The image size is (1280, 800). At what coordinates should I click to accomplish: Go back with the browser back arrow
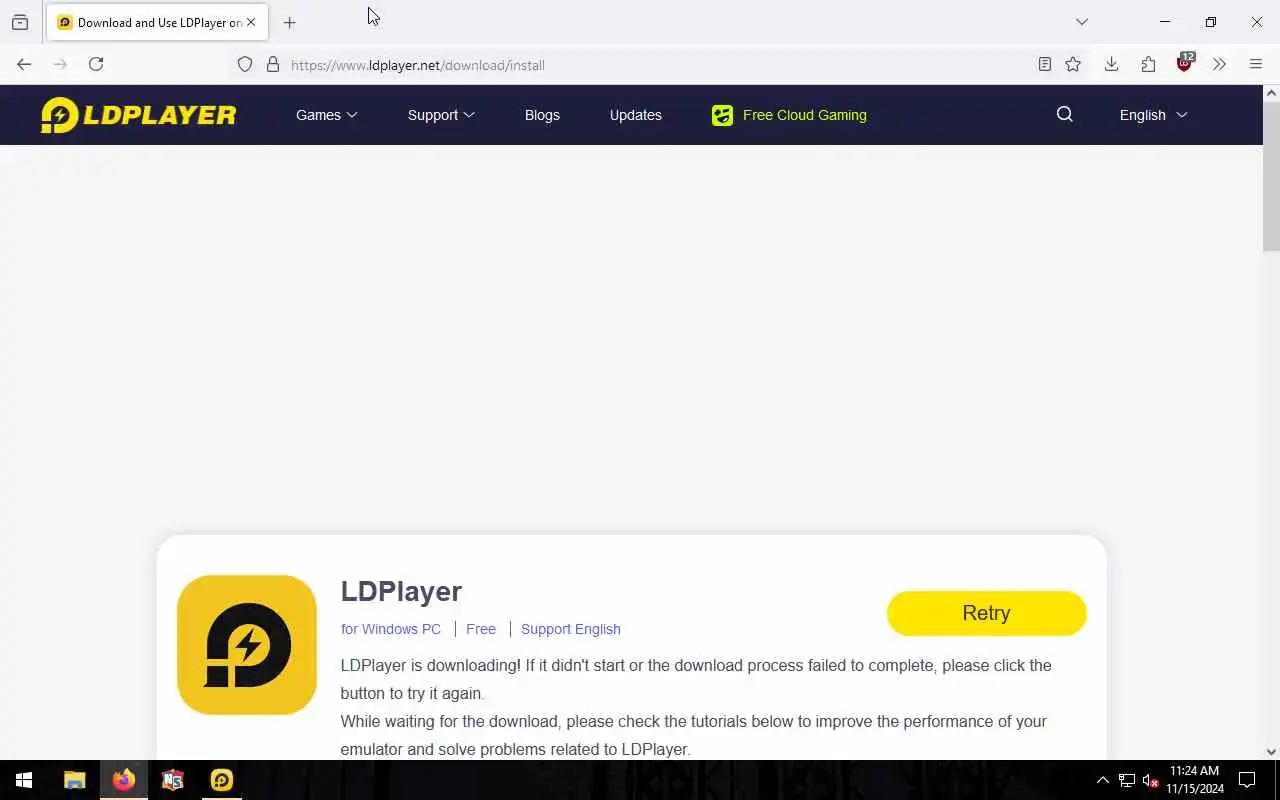(24, 64)
